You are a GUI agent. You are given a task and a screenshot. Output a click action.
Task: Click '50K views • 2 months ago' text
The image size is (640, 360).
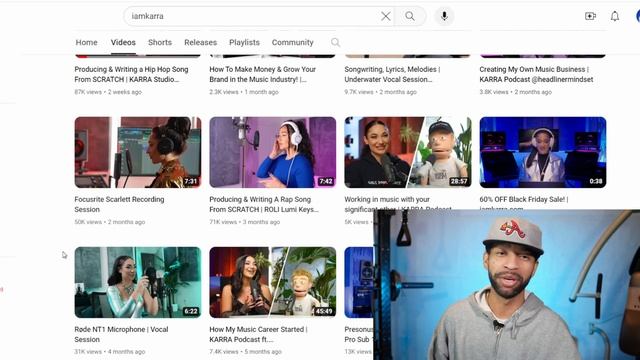coord(110,222)
